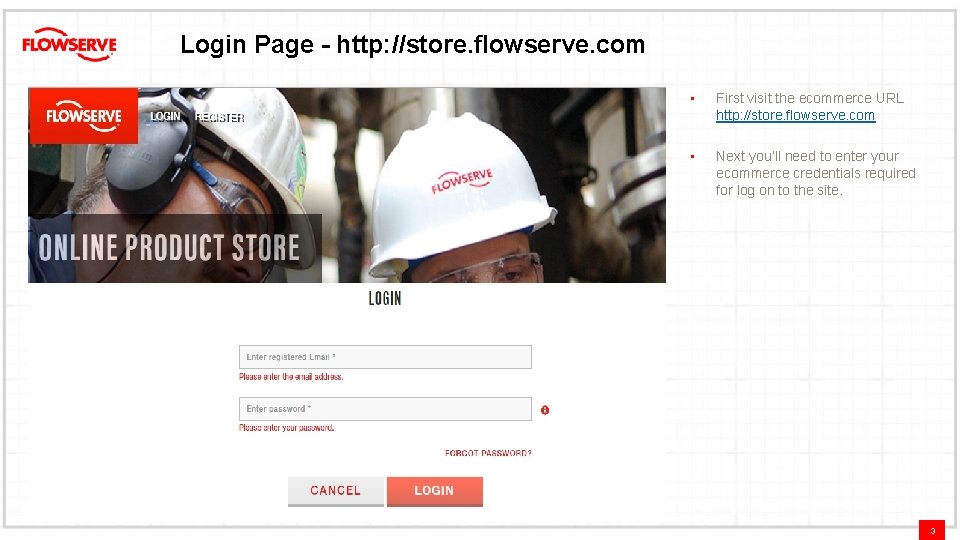The width and height of the screenshot is (960, 540).
Task: Click the Enter password field
Action: point(385,409)
